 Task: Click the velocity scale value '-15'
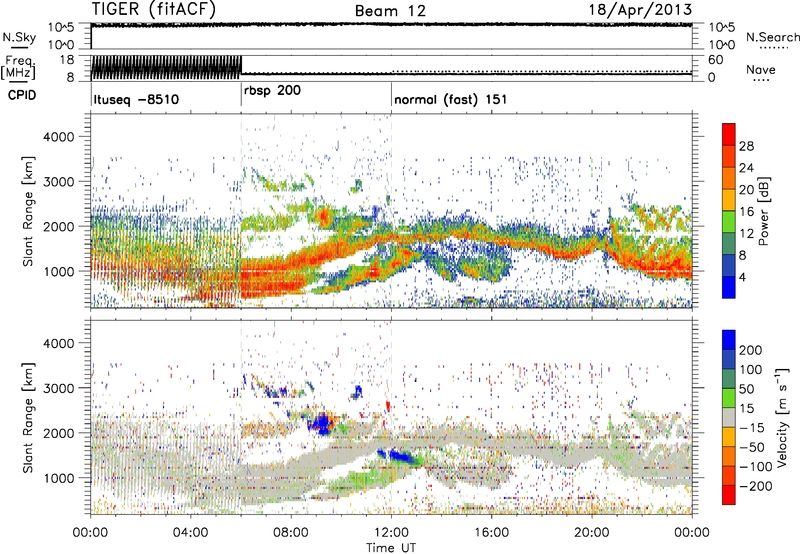[x=751, y=427]
